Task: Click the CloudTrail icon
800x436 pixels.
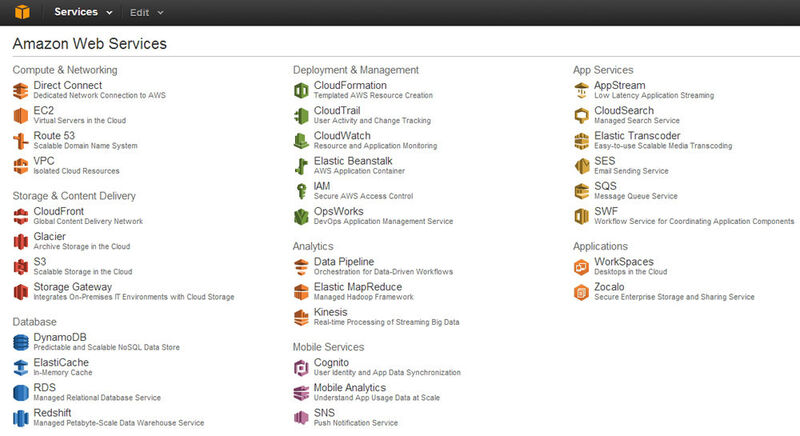Action: coord(301,116)
